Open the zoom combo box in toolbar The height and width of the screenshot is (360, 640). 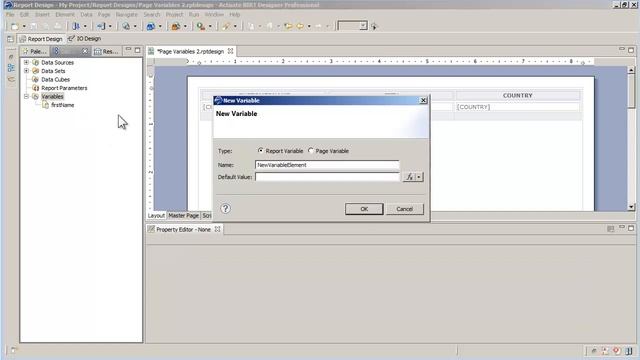pyautogui.click(x=353, y=26)
